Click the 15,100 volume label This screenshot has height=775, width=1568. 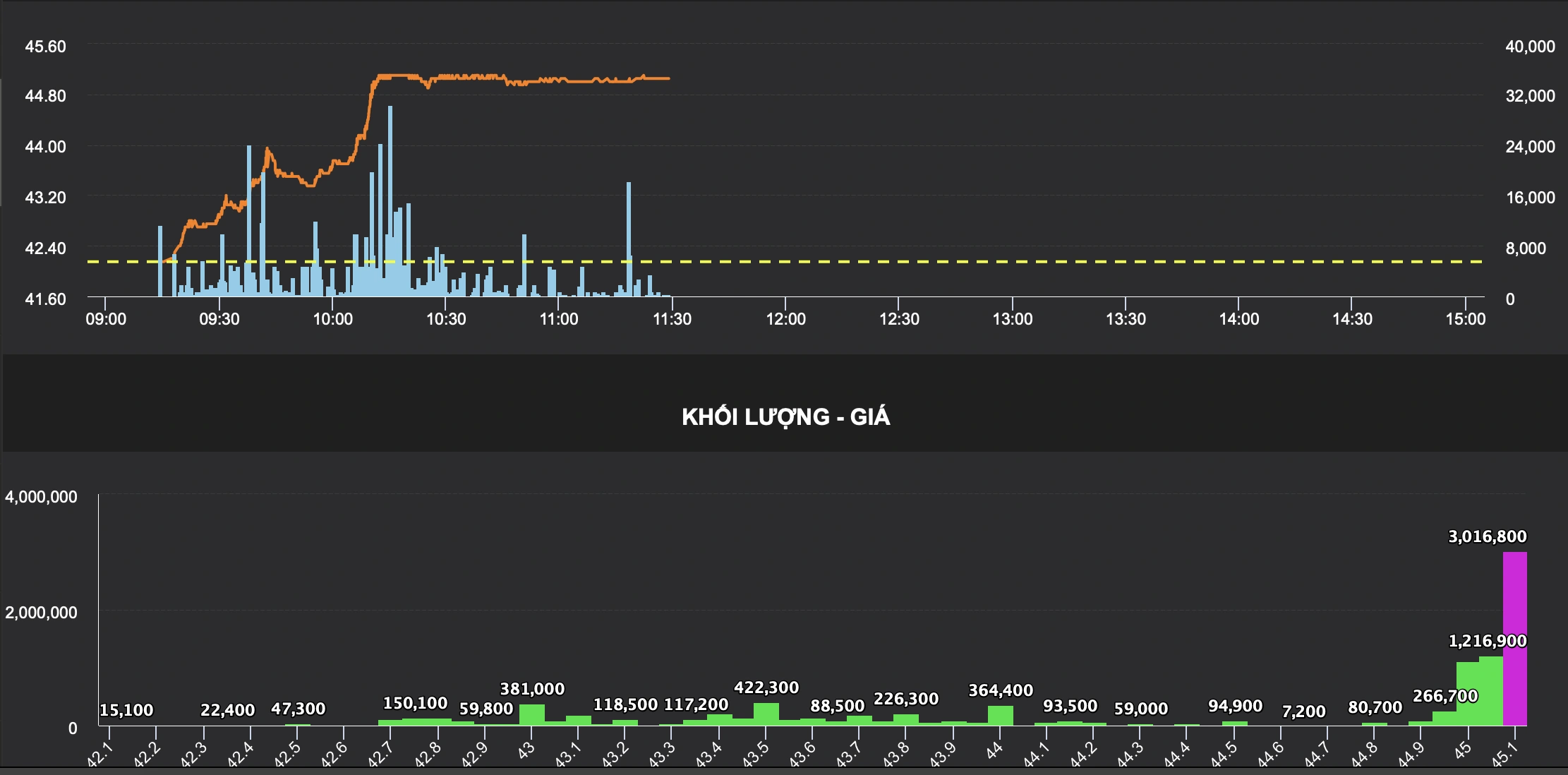[x=126, y=710]
